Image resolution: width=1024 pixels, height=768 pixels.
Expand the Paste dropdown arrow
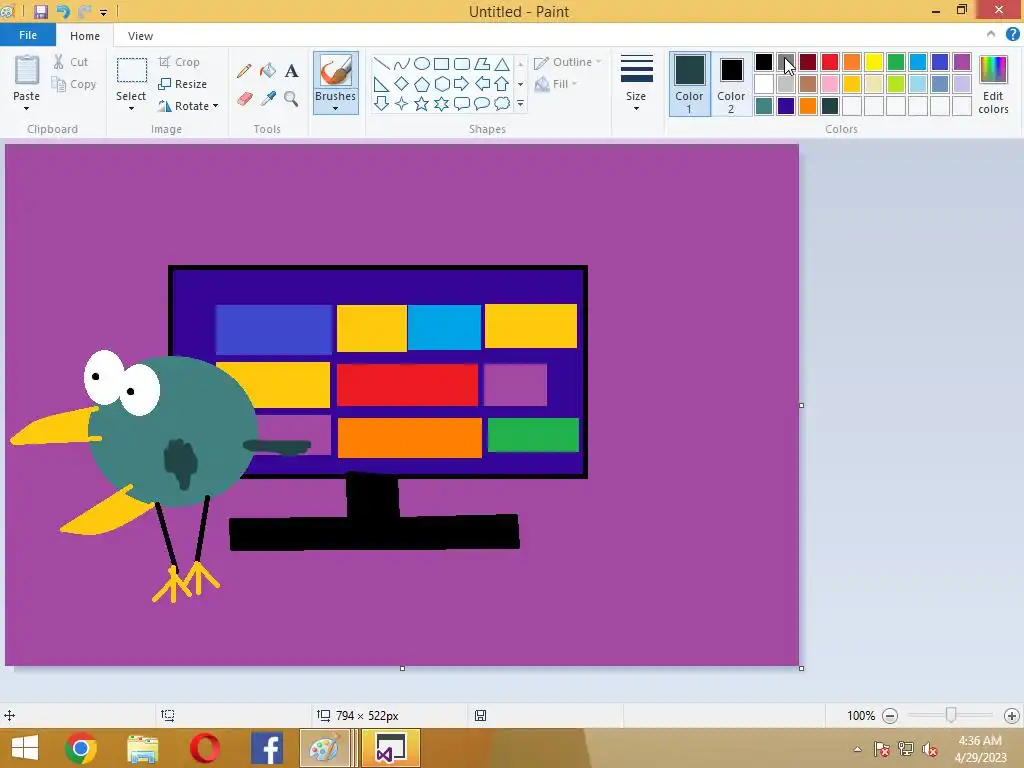click(x=26, y=108)
